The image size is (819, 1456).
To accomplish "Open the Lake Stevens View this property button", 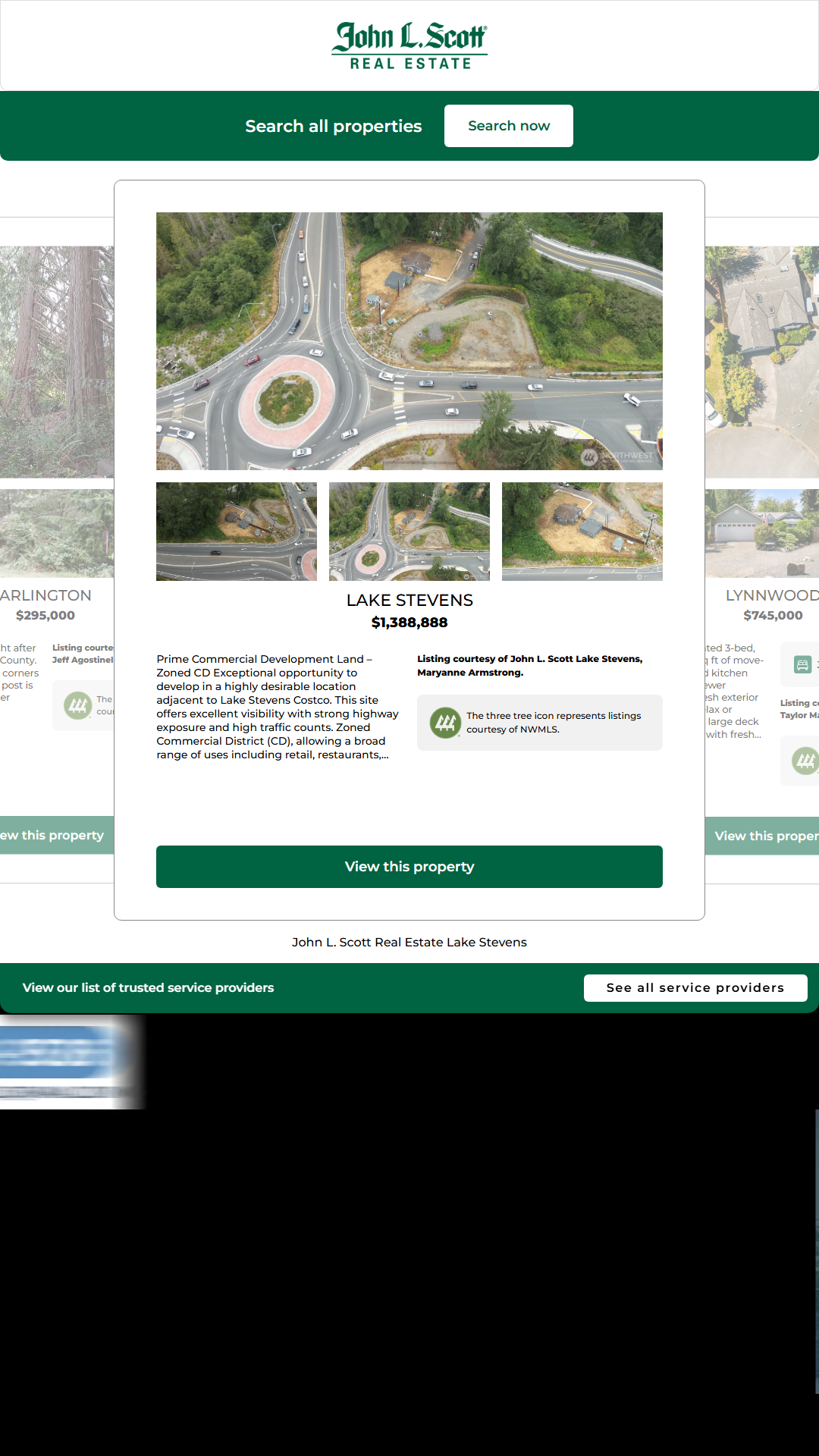I will pos(409,867).
